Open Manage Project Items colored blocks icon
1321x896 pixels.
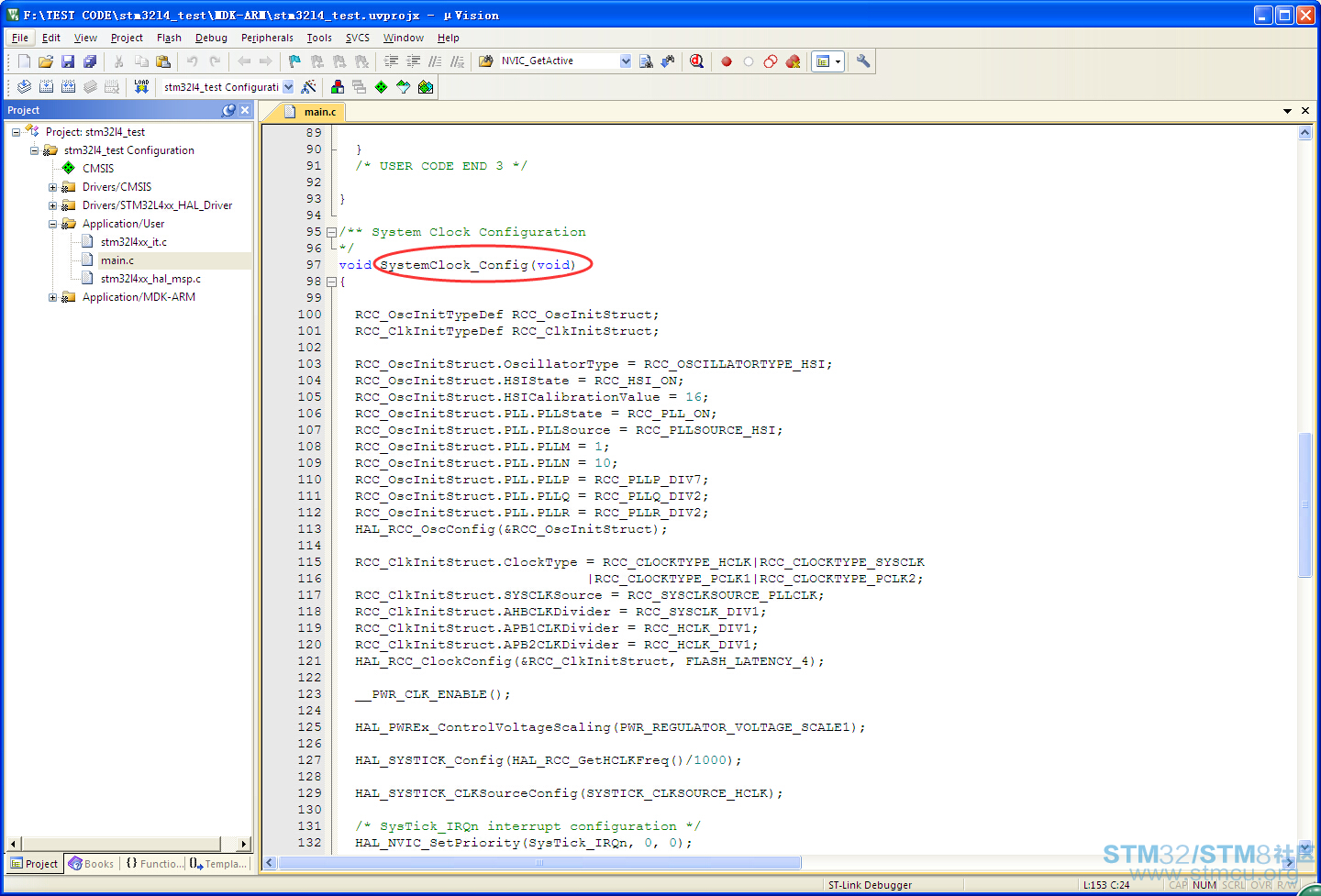click(x=338, y=87)
